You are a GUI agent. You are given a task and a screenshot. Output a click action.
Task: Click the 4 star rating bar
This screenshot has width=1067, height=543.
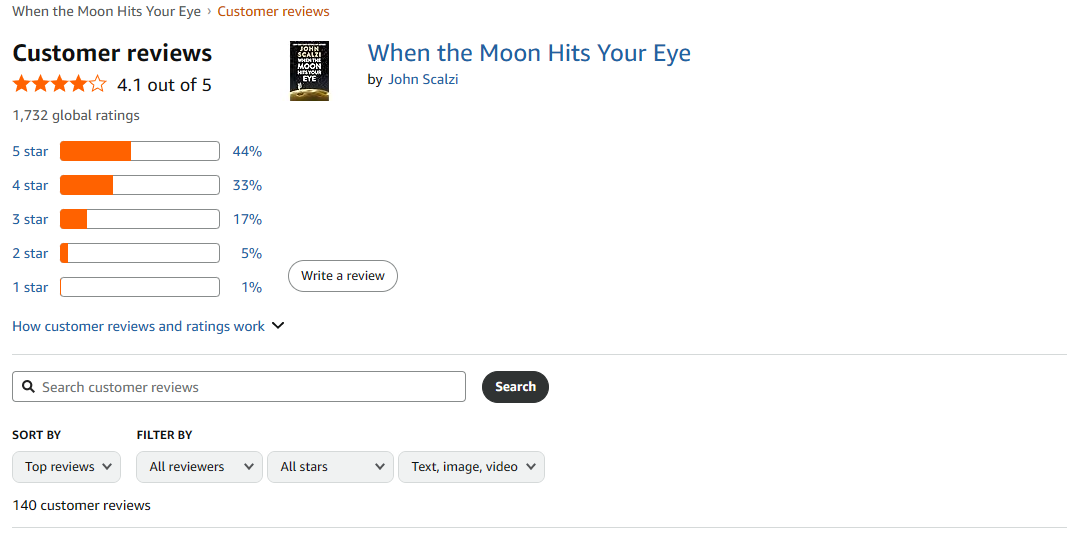point(139,185)
